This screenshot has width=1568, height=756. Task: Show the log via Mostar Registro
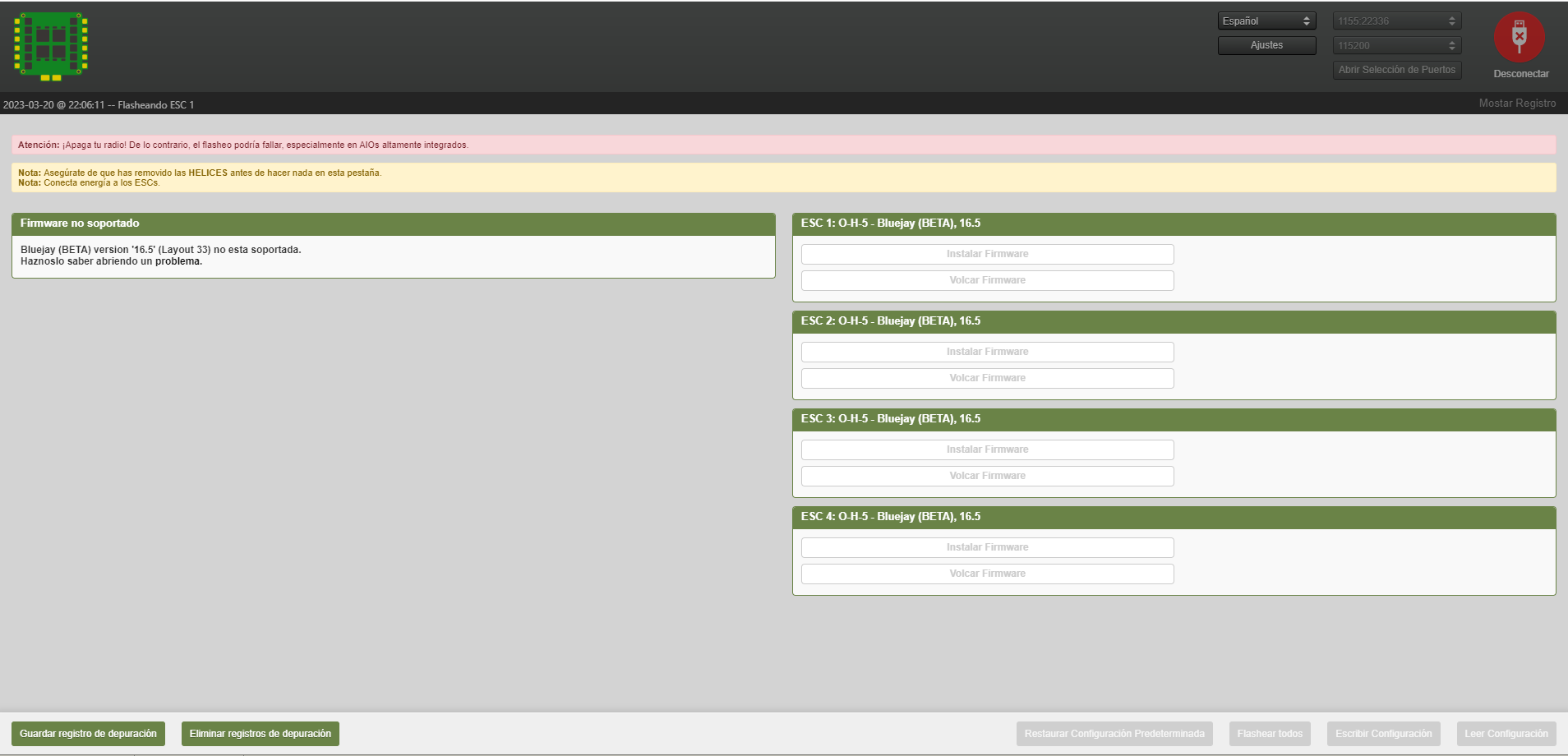click(1517, 104)
